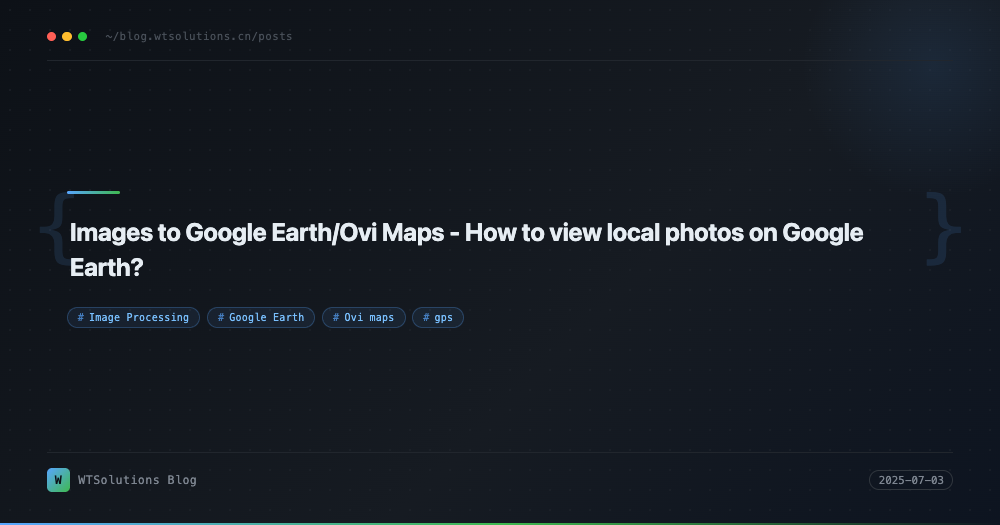This screenshot has height=525, width=1000.
Task: Click the red close dot
Action: [x=52, y=36]
